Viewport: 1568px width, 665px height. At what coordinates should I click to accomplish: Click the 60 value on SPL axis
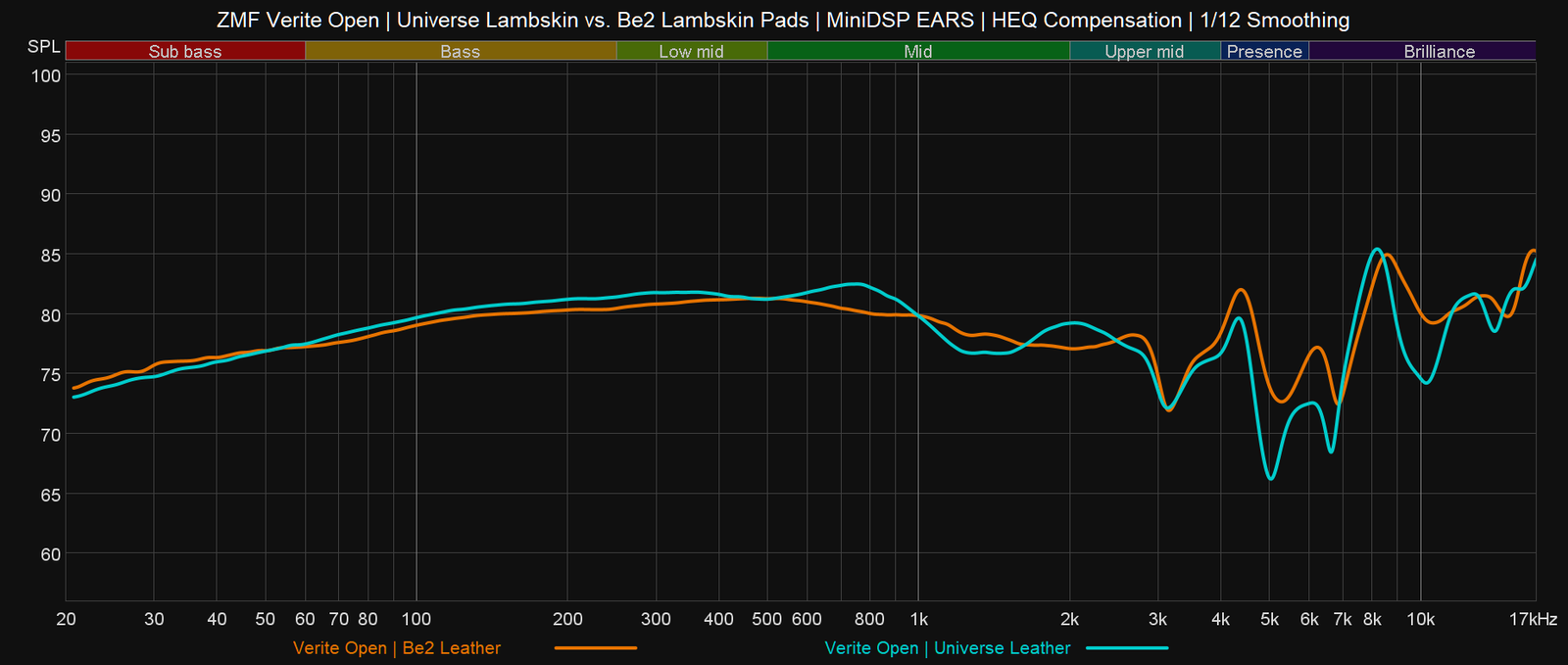pos(50,554)
